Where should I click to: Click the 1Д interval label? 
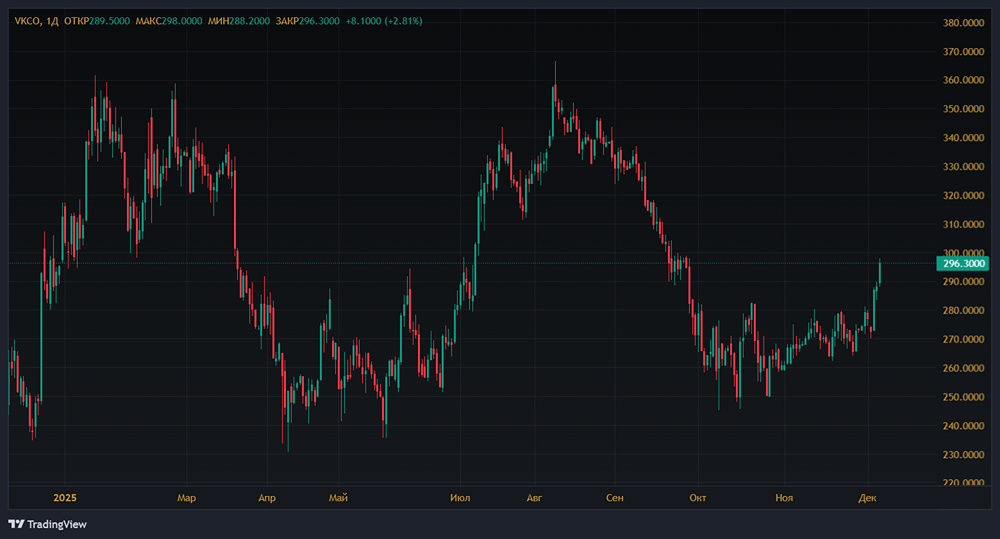click(53, 21)
